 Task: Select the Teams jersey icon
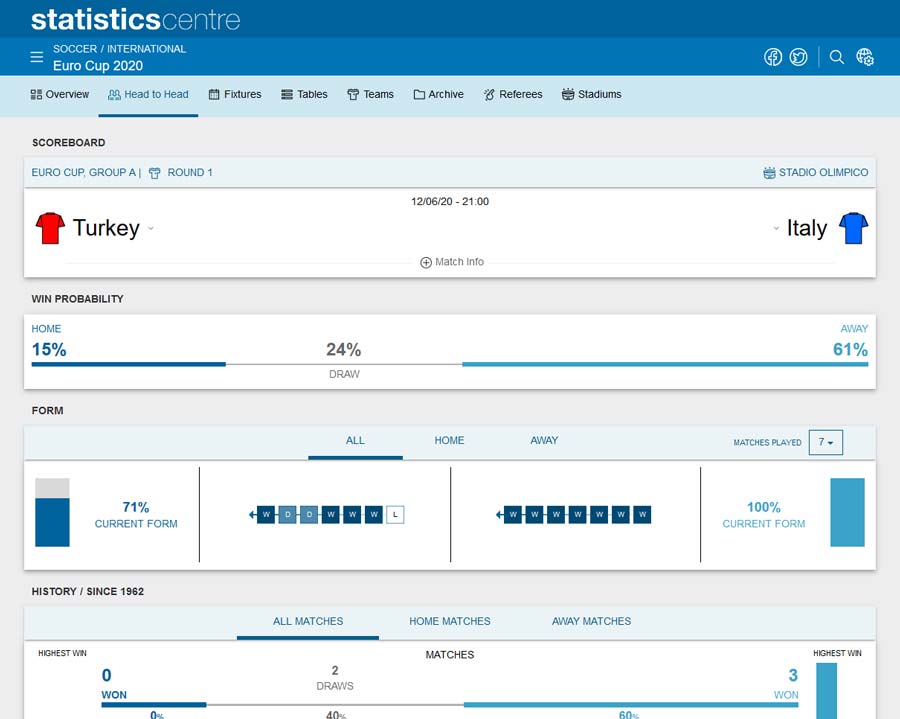tap(352, 94)
